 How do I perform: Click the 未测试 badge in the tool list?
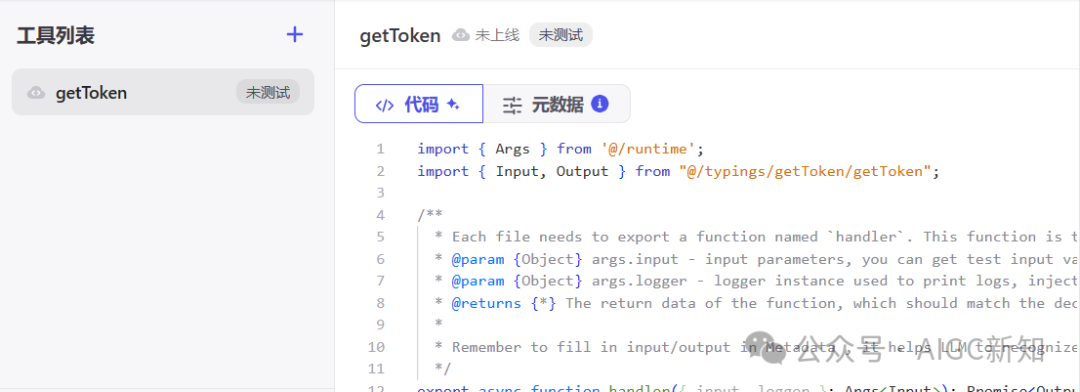point(268,92)
